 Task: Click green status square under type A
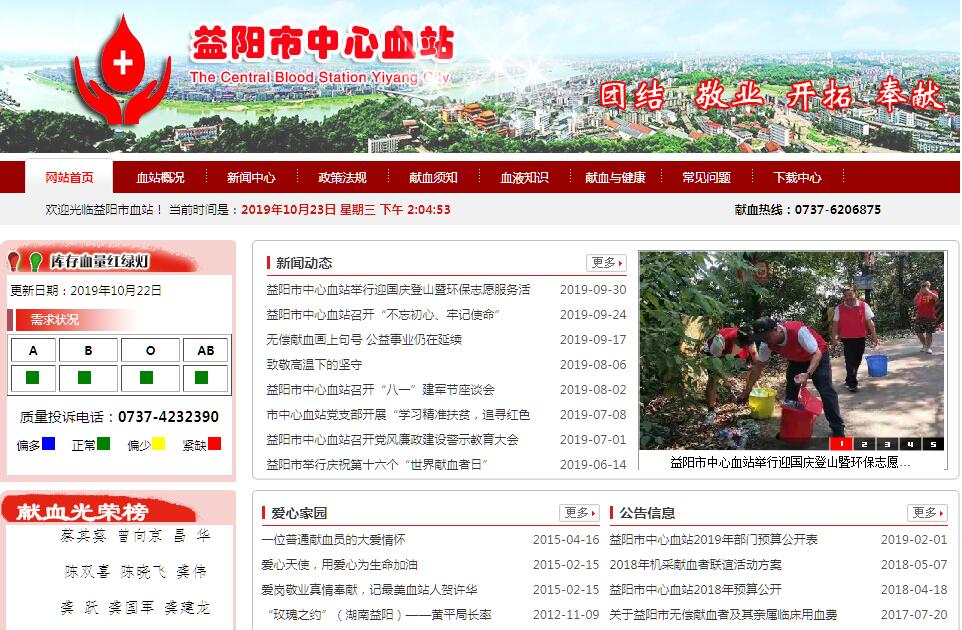(x=33, y=378)
